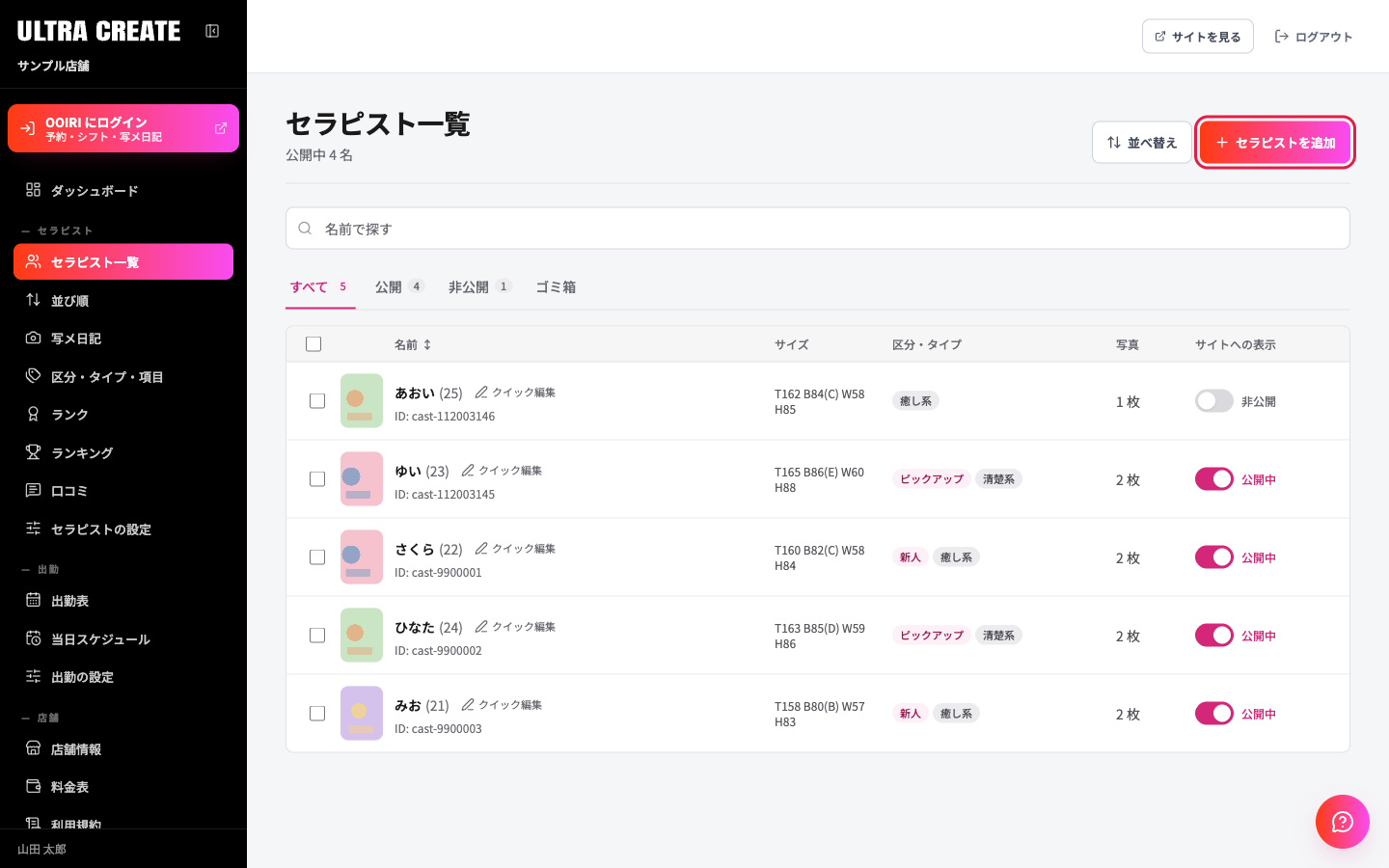Collapse the セラピスト sidebar section header
This screenshot has width=1389, height=868.
pos(58,231)
